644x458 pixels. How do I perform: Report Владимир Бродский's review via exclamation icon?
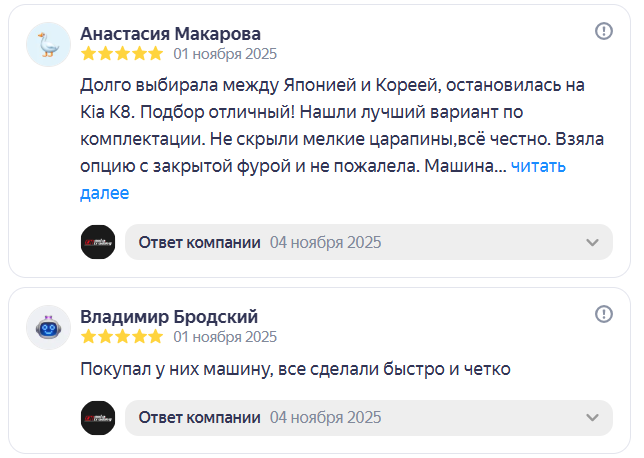pyautogui.click(x=604, y=314)
